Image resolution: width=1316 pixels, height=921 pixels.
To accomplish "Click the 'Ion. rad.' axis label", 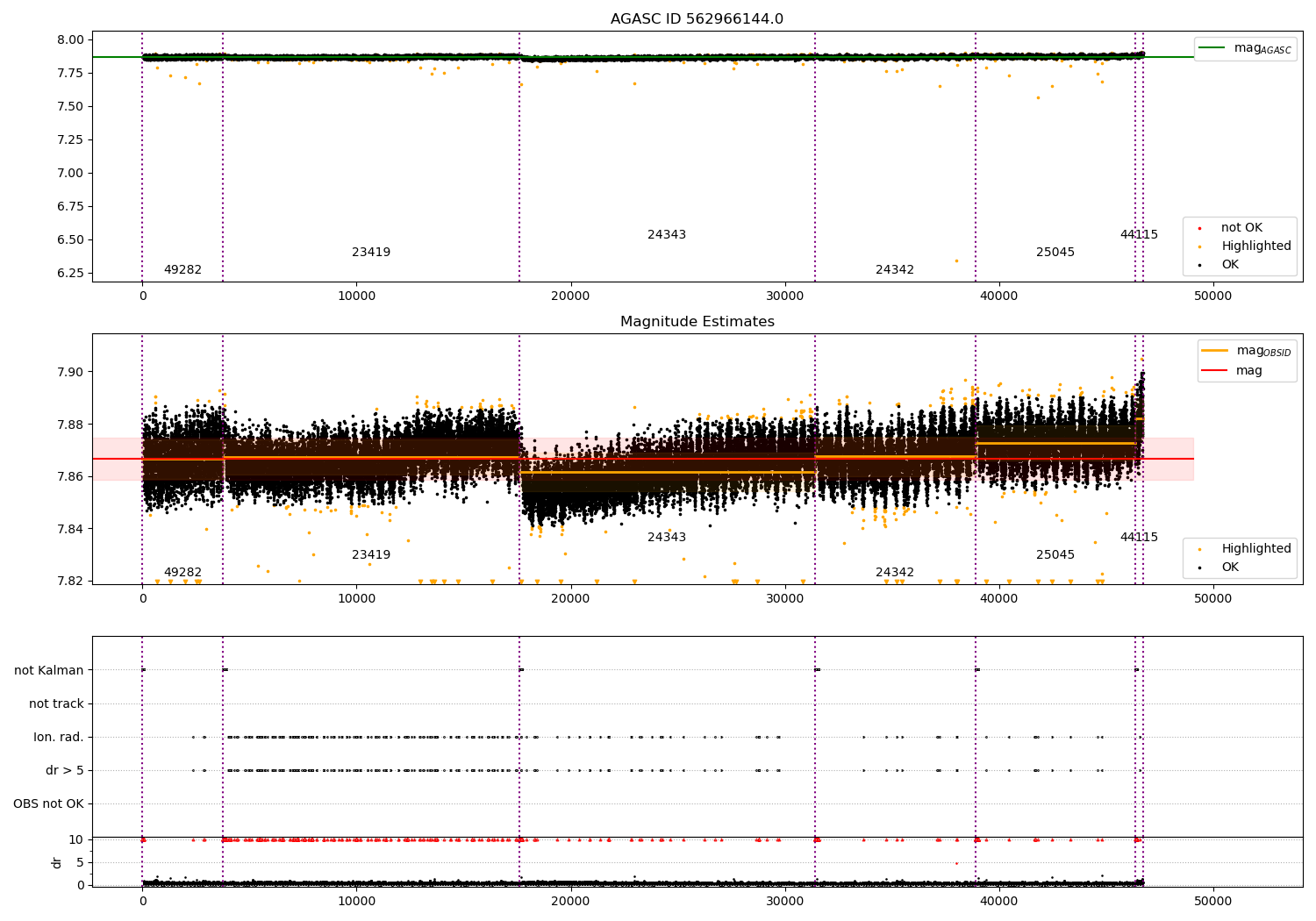I will (59, 737).
